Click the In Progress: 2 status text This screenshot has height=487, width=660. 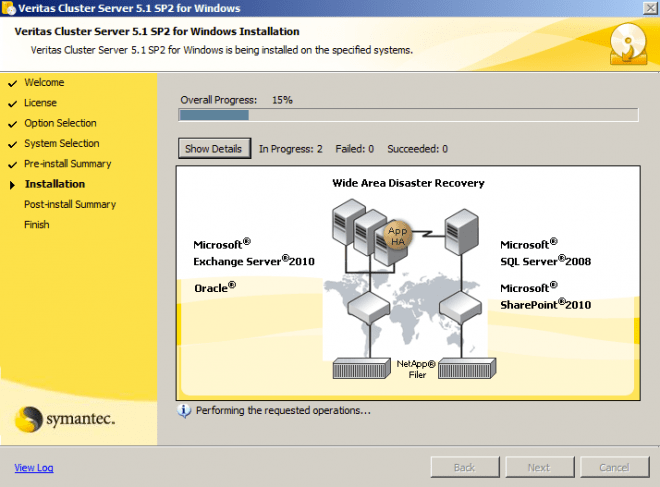tap(291, 149)
